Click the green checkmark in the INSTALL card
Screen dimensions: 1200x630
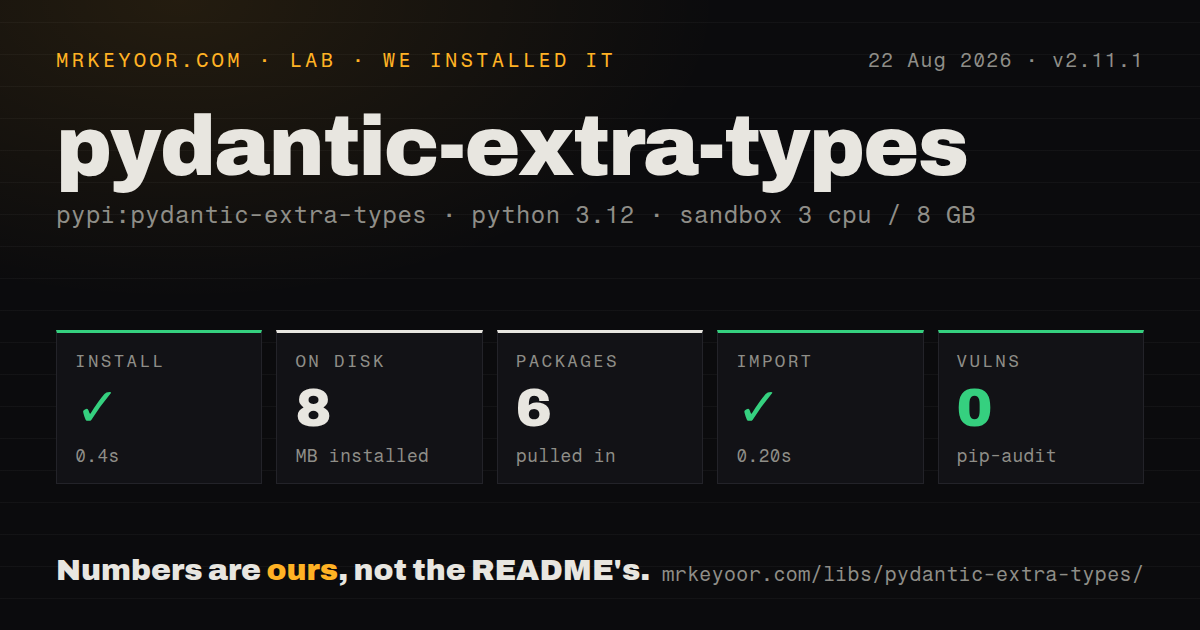97,407
